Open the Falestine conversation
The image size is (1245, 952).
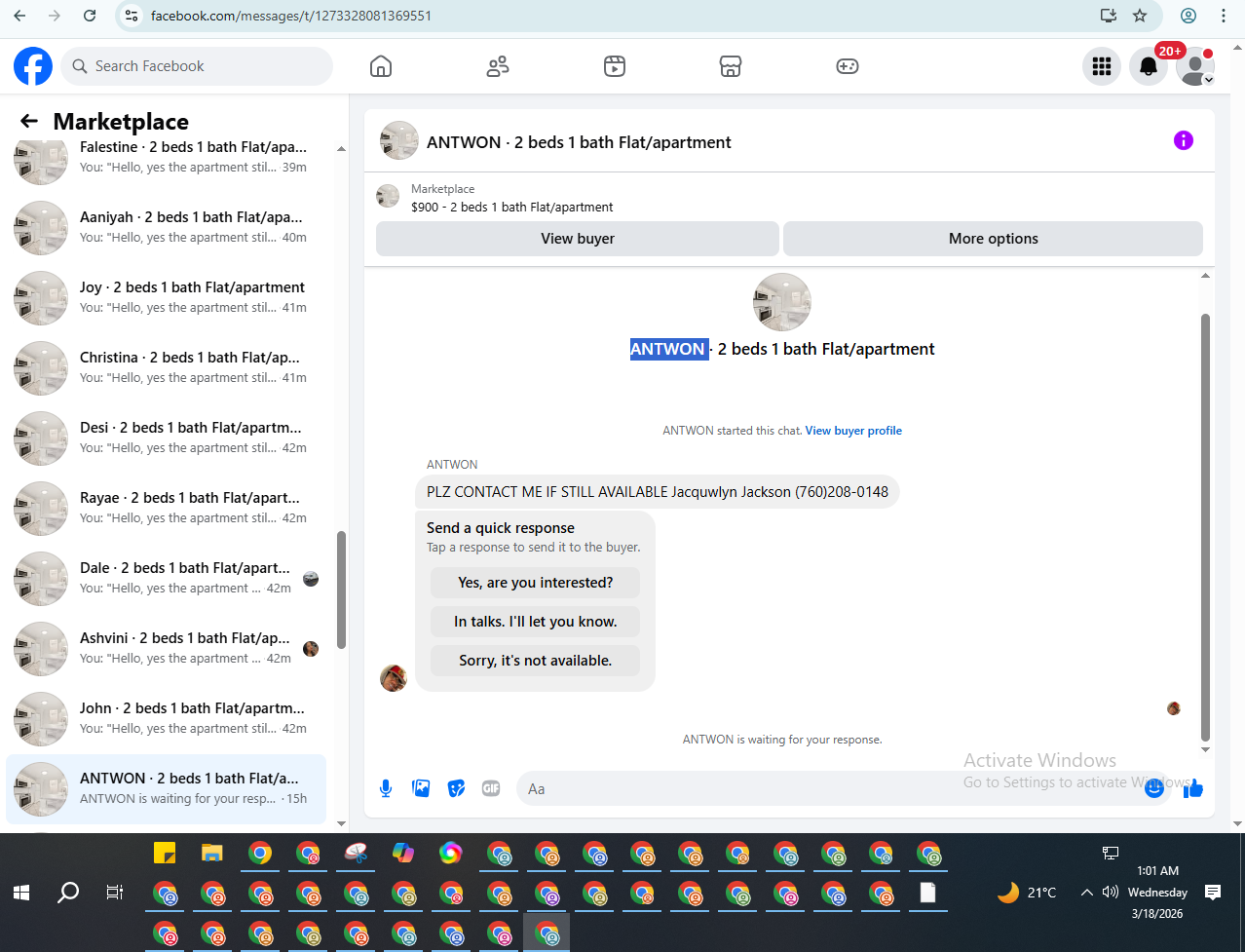pyautogui.click(x=167, y=158)
